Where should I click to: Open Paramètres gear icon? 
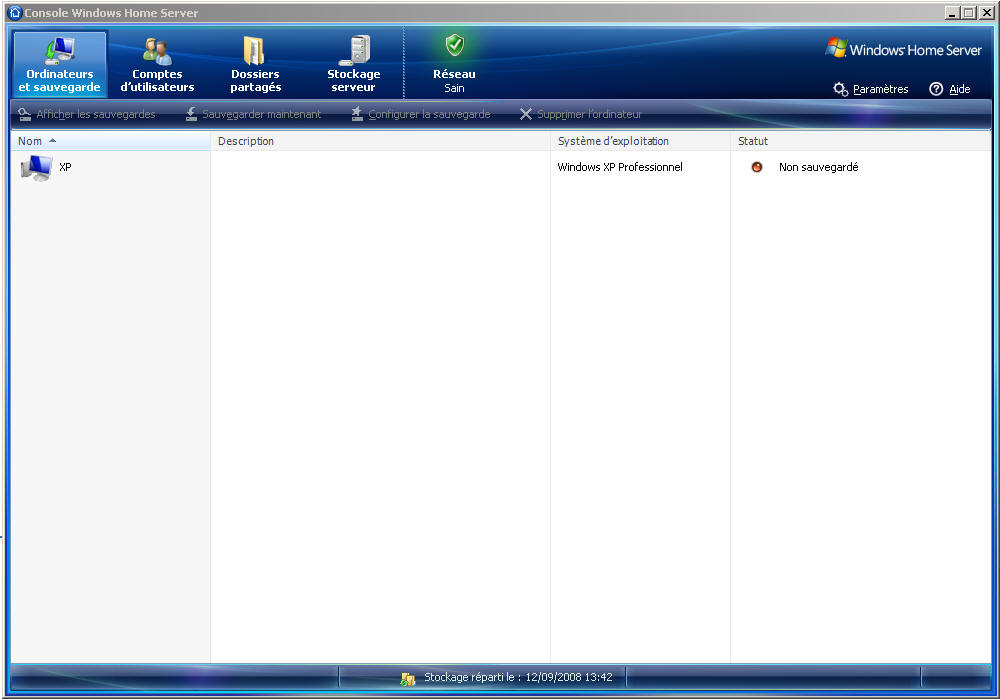[x=841, y=89]
